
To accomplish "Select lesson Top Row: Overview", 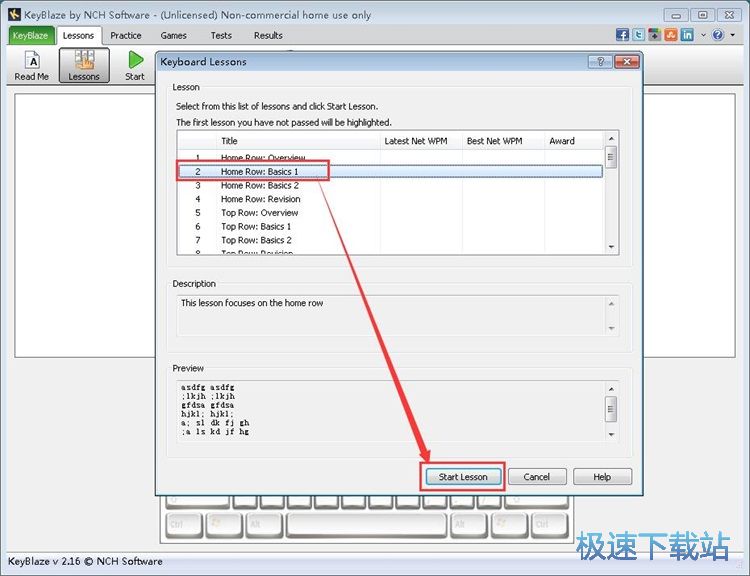I will (x=390, y=213).
